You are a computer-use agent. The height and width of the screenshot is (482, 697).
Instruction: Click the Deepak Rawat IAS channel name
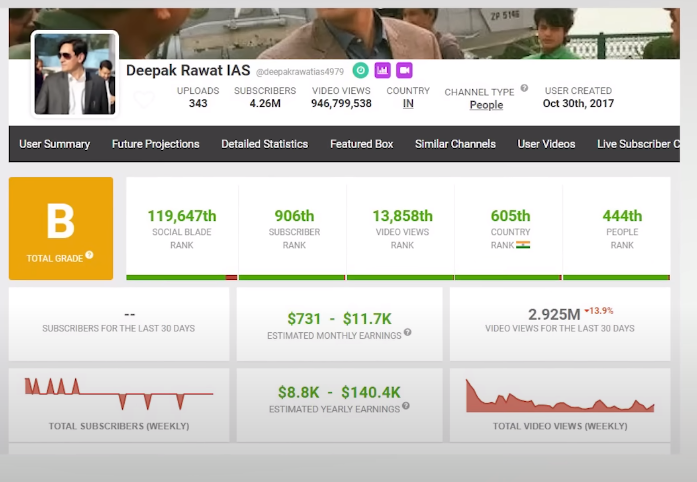188,70
